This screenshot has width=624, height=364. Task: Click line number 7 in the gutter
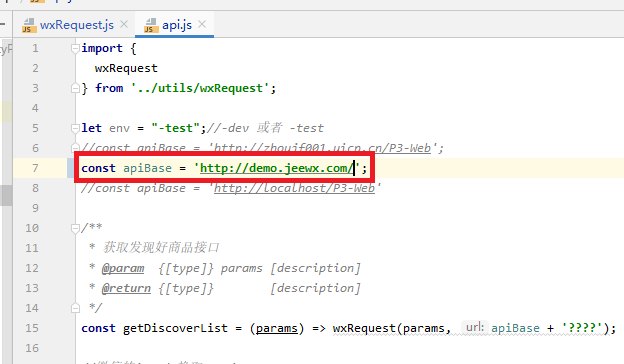[x=35, y=168]
